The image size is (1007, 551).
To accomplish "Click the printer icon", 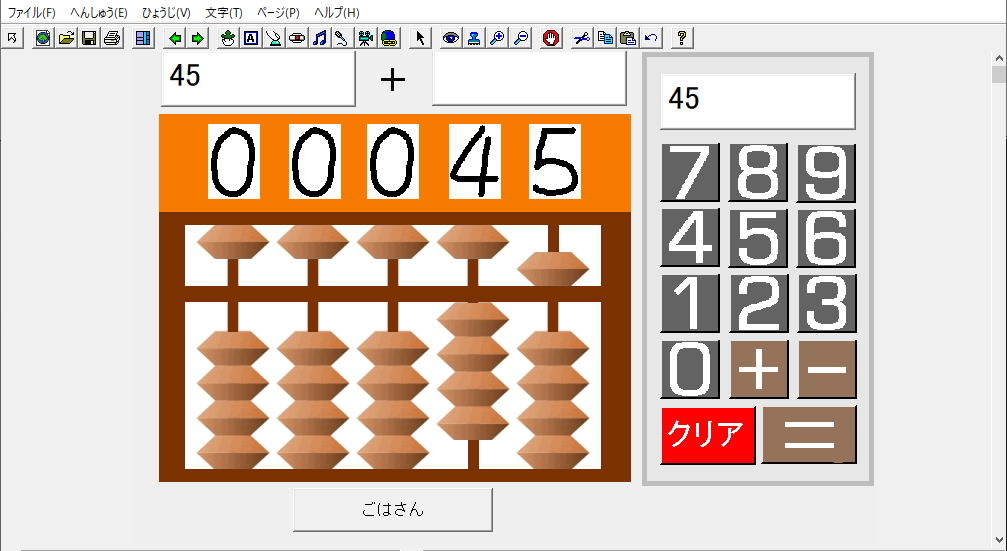I will coord(112,38).
